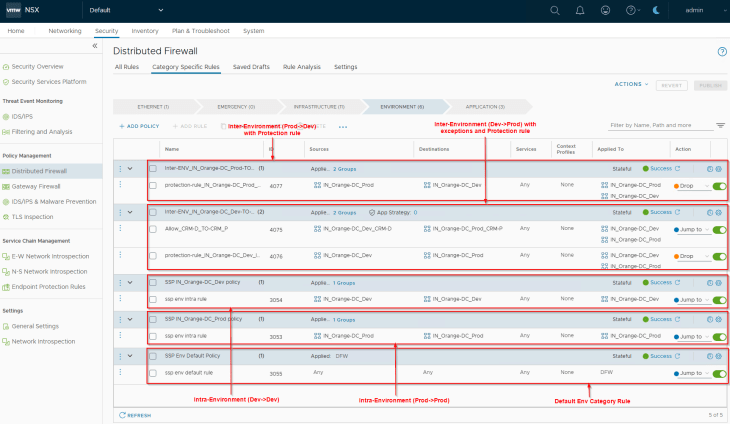
Task: Check the Allow_CRM-D_TO-CRM_P rule checkbox
Action: point(153,228)
